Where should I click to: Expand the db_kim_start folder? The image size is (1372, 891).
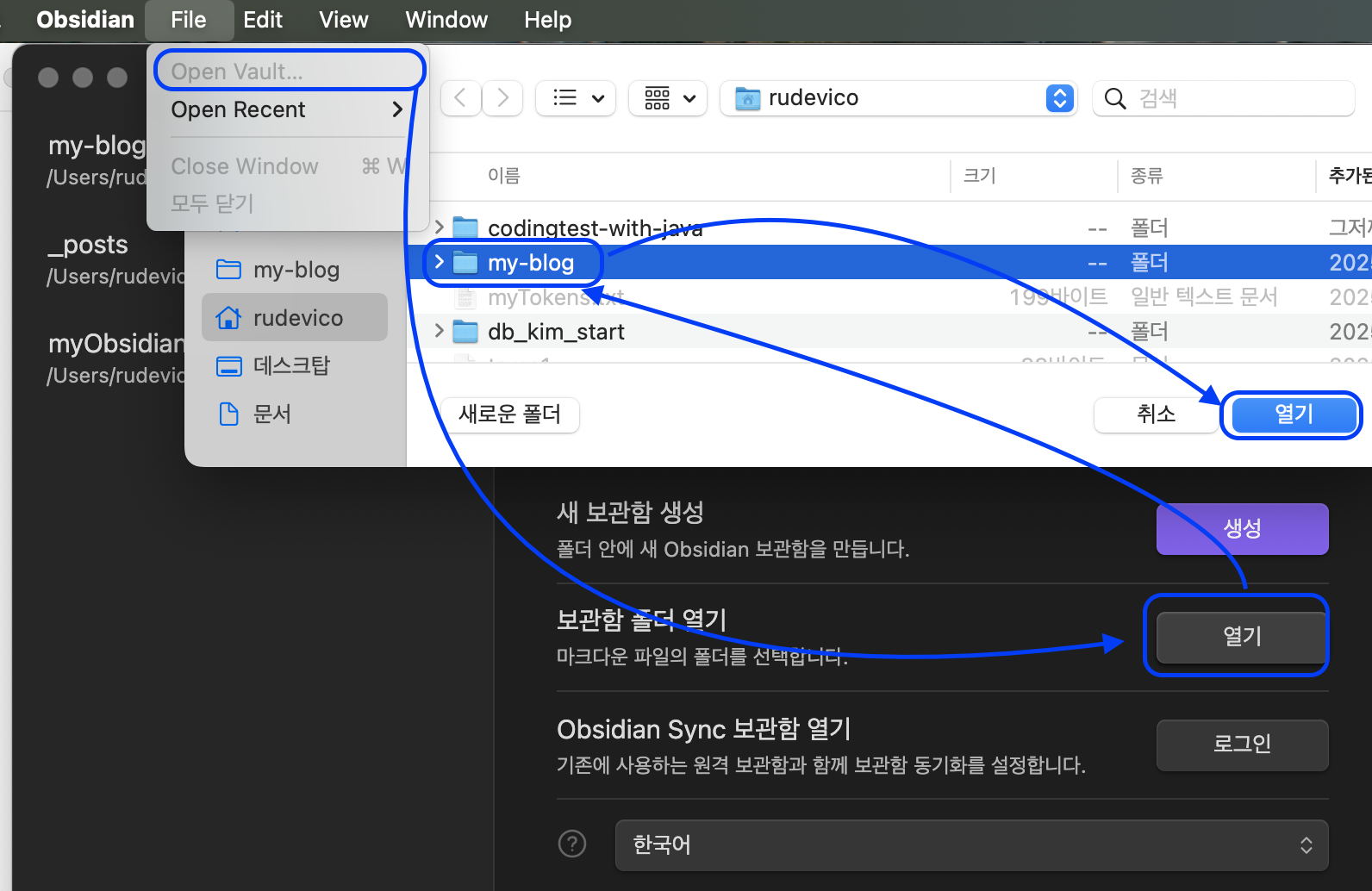click(x=440, y=331)
